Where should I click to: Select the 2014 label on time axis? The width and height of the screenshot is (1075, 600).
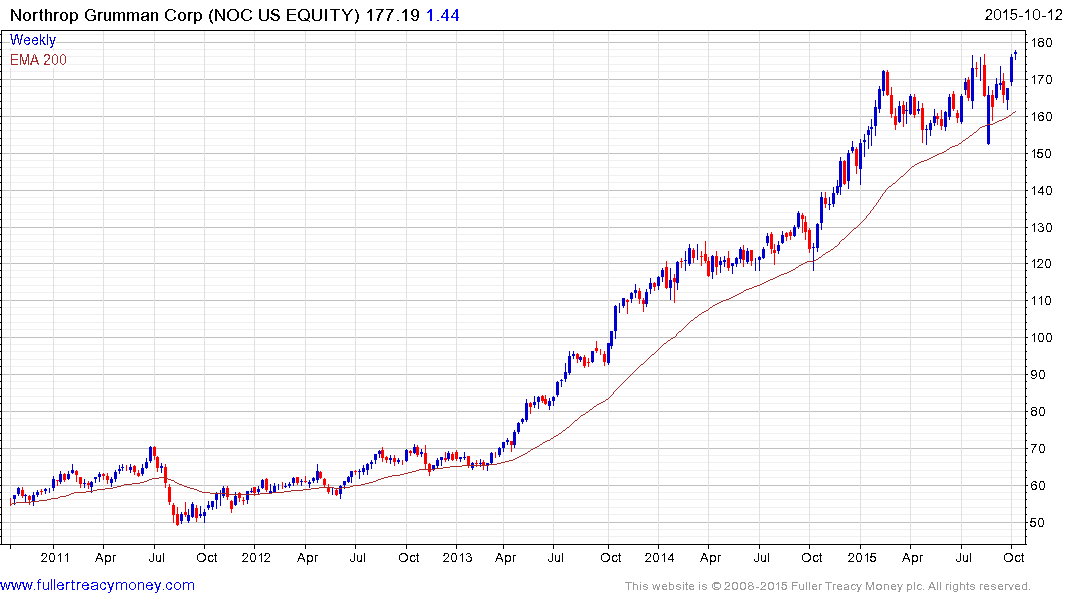click(x=660, y=557)
